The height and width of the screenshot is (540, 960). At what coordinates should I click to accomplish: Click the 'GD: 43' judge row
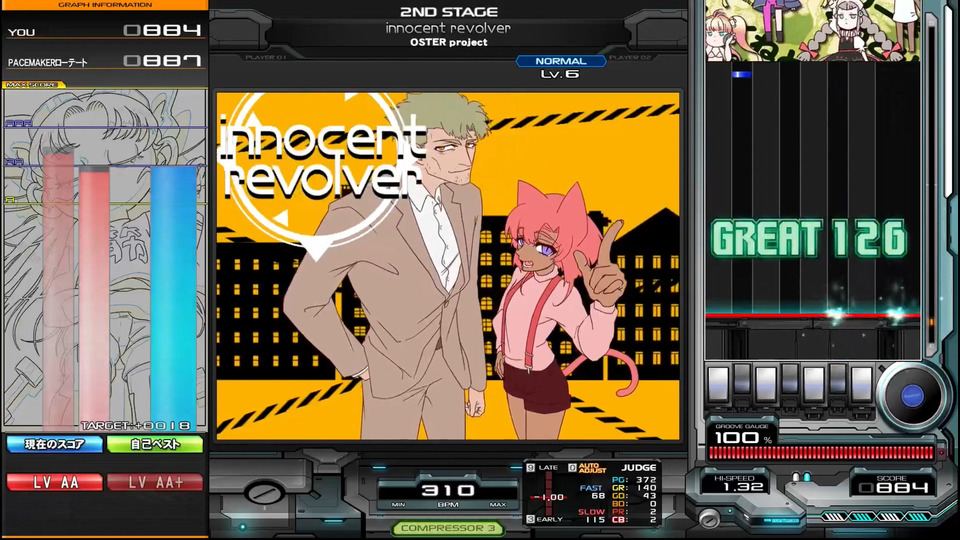point(634,496)
